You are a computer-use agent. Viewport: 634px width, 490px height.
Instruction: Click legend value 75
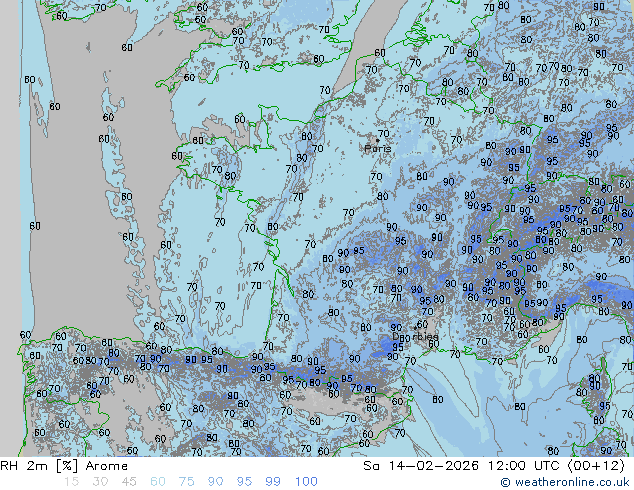(x=186, y=482)
